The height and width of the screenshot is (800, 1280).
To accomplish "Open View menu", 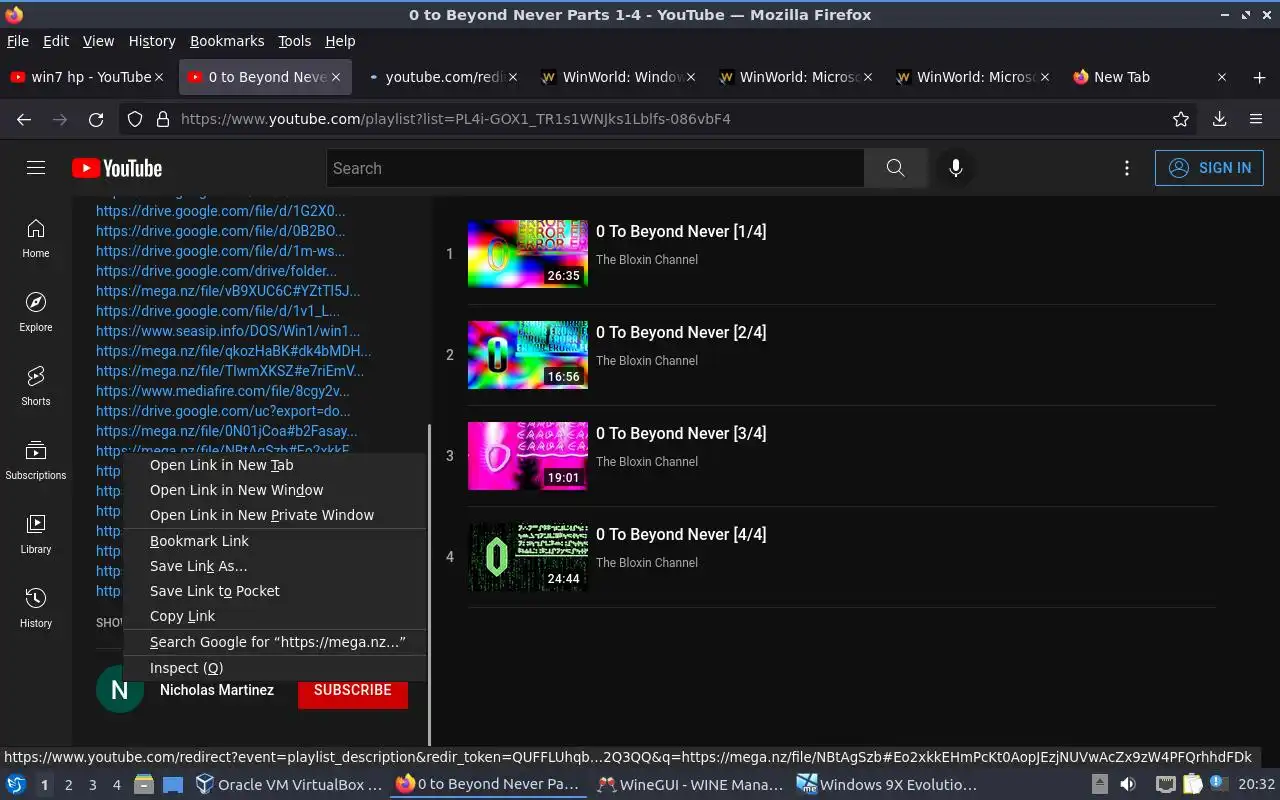I will pos(98,41).
